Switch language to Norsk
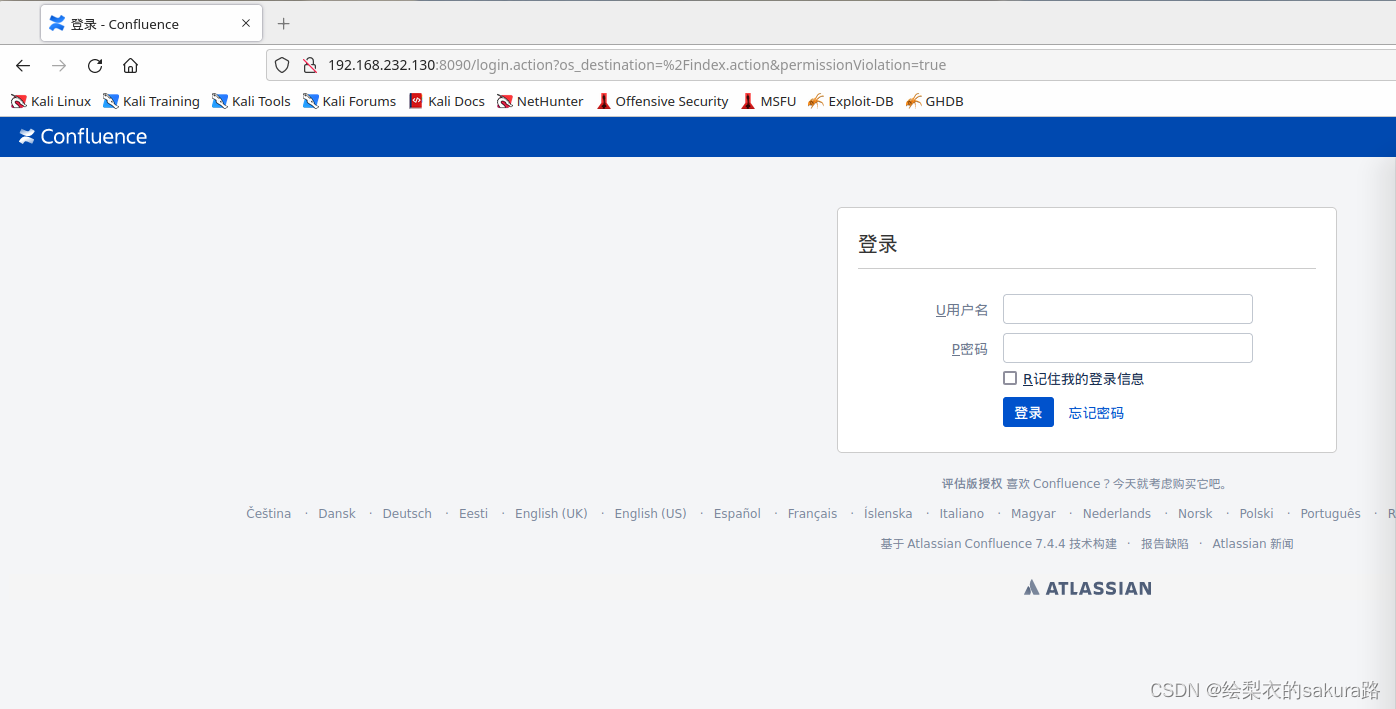This screenshot has height=709, width=1396. click(1195, 514)
